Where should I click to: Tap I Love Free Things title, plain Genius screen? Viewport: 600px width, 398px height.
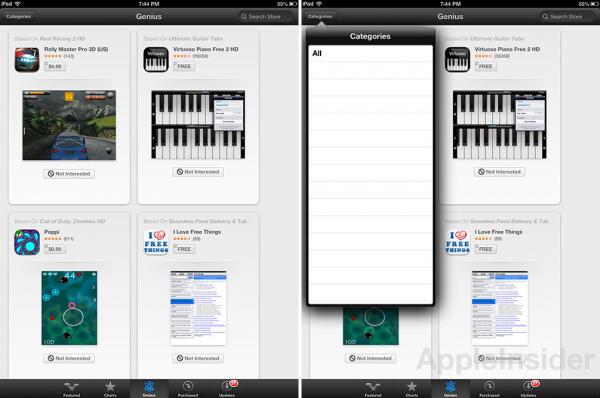coord(197,232)
